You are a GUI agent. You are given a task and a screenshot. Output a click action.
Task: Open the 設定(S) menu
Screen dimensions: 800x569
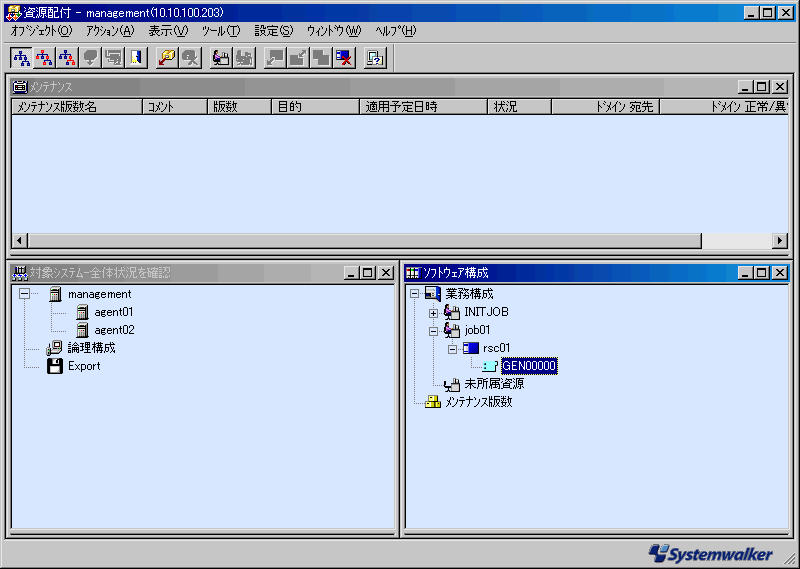tap(274, 31)
